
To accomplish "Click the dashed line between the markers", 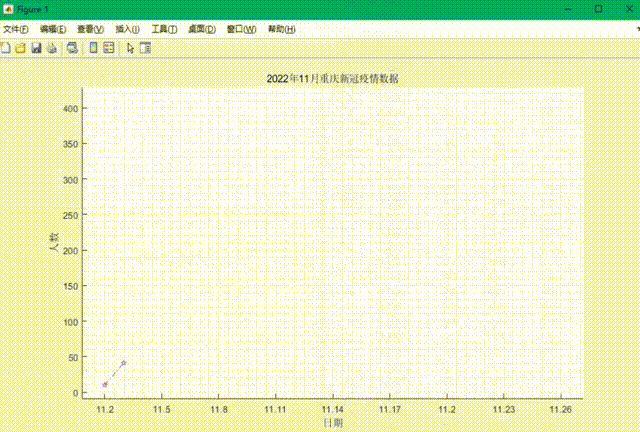I will point(114,374).
